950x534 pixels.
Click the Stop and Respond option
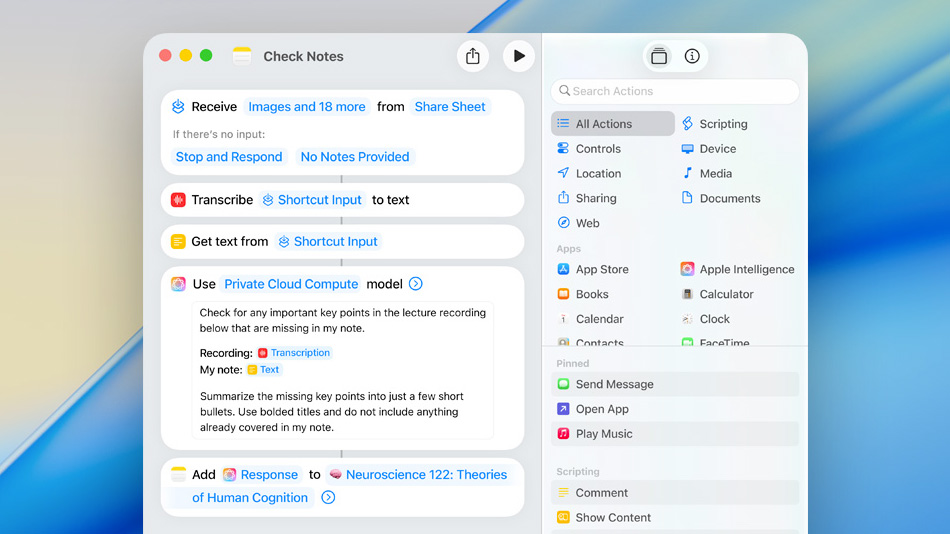229,157
